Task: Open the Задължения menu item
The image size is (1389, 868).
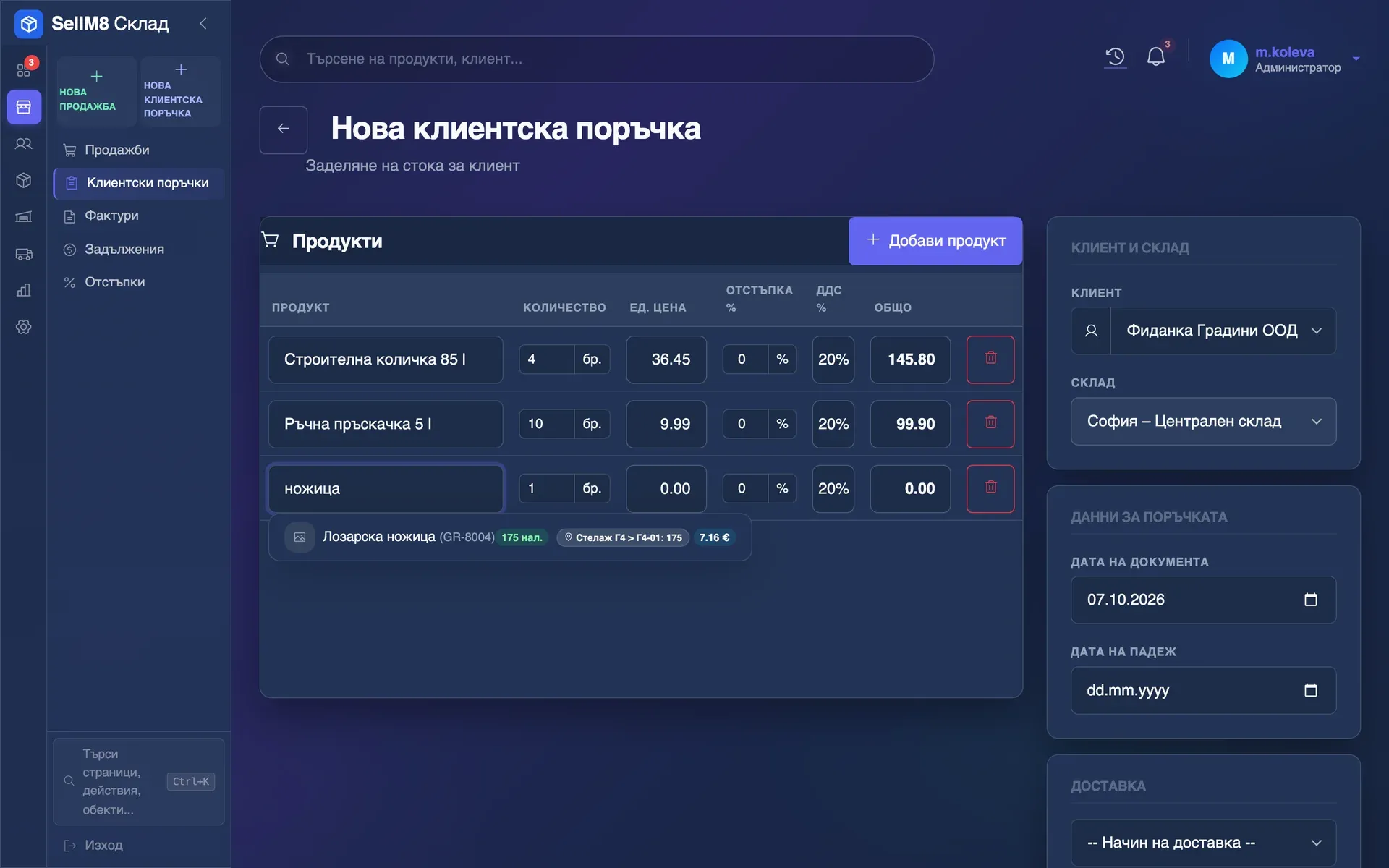Action: (137, 249)
